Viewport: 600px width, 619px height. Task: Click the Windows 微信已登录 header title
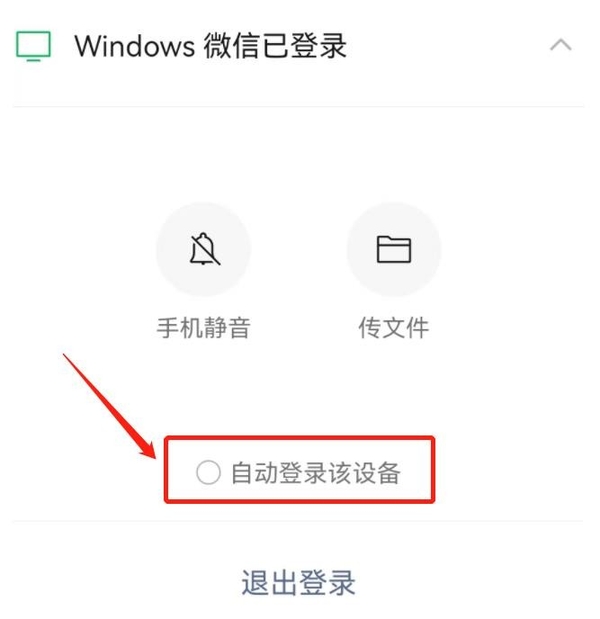click(x=210, y=46)
